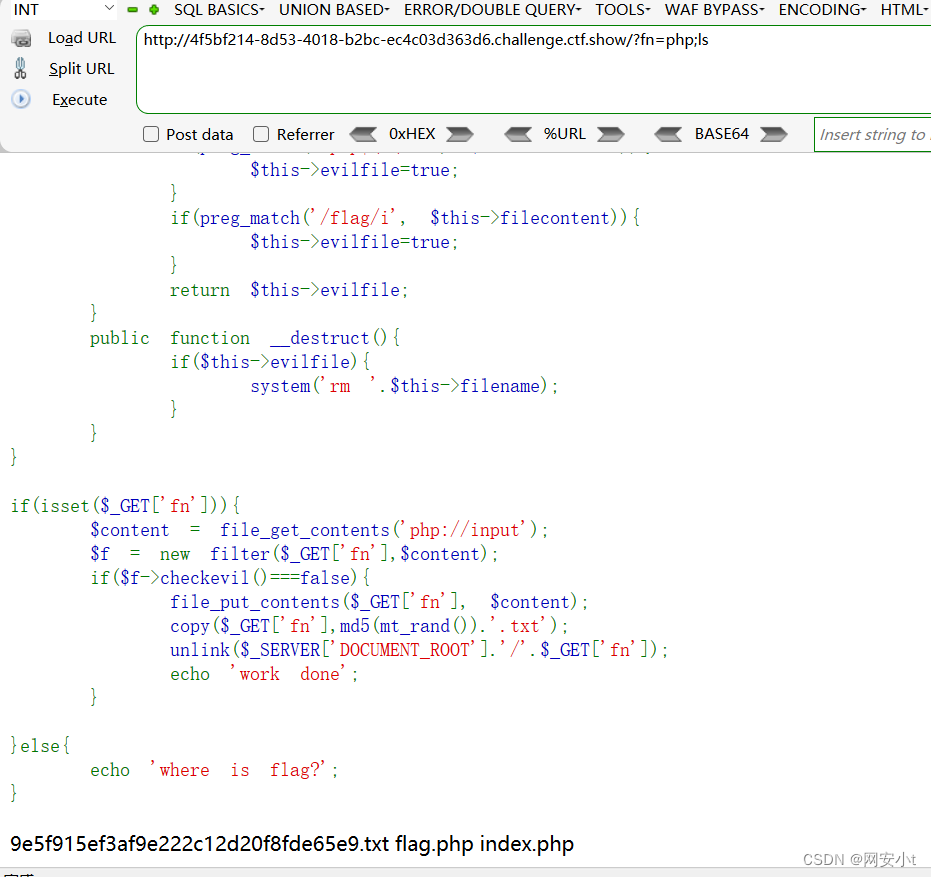Expand the SQL BASICS menu
Image resolution: width=931 pixels, height=877 pixels.
point(219,10)
